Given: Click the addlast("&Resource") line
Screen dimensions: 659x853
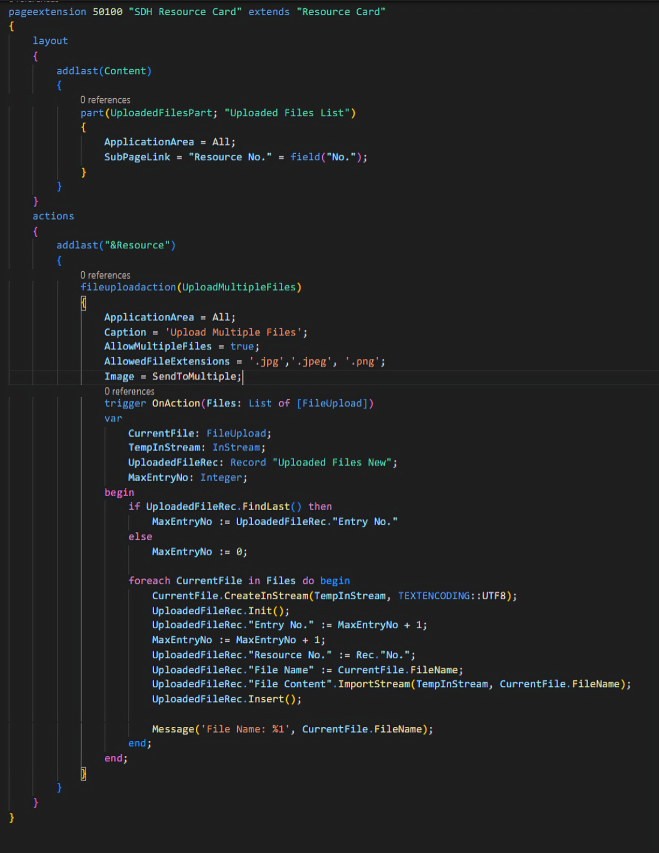Looking at the screenshot, I should click(x=116, y=245).
